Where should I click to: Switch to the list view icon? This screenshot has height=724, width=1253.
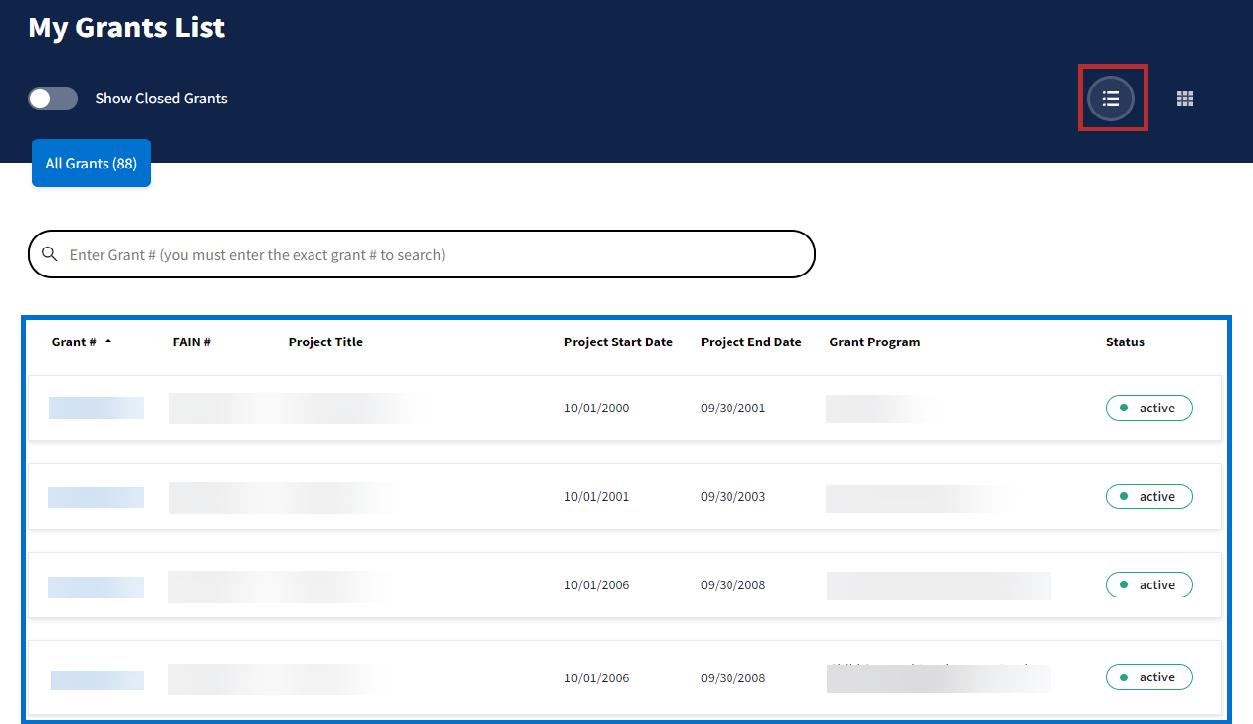pos(1111,98)
